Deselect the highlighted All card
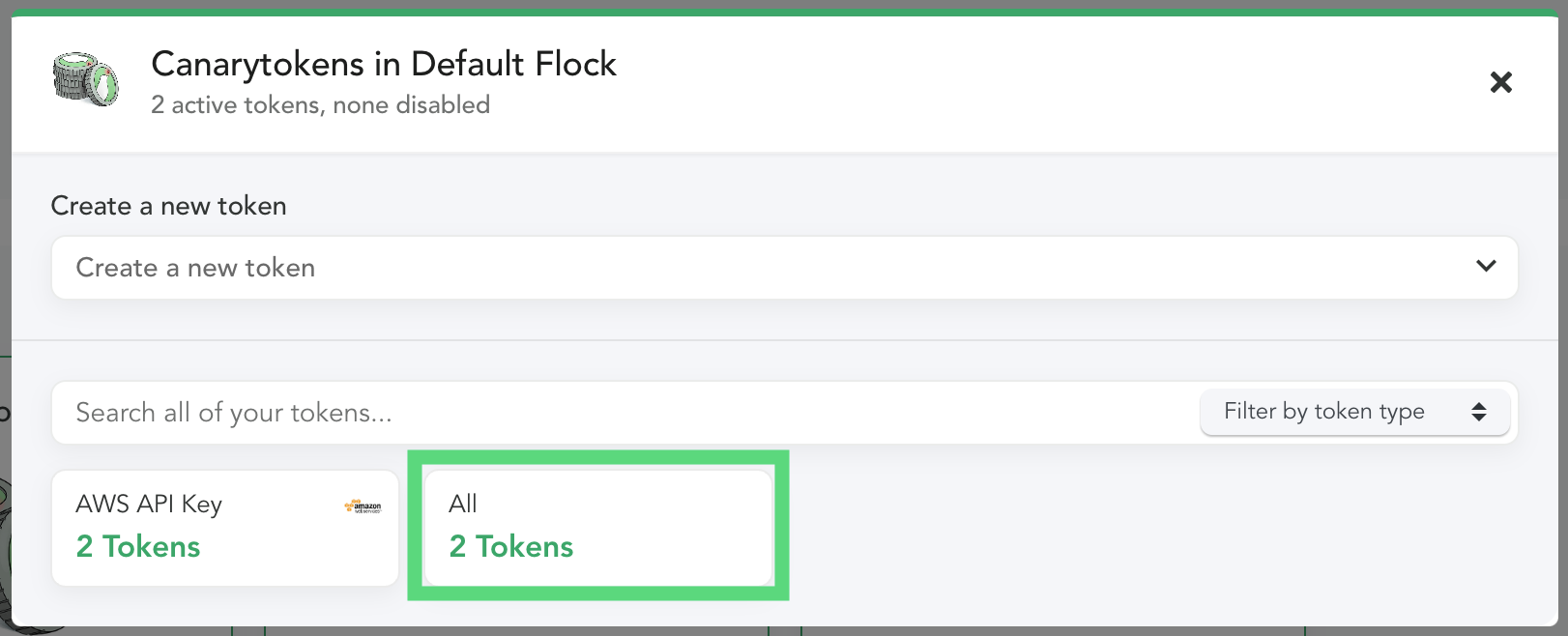The width and height of the screenshot is (1568, 636). click(x=597, y=525)
